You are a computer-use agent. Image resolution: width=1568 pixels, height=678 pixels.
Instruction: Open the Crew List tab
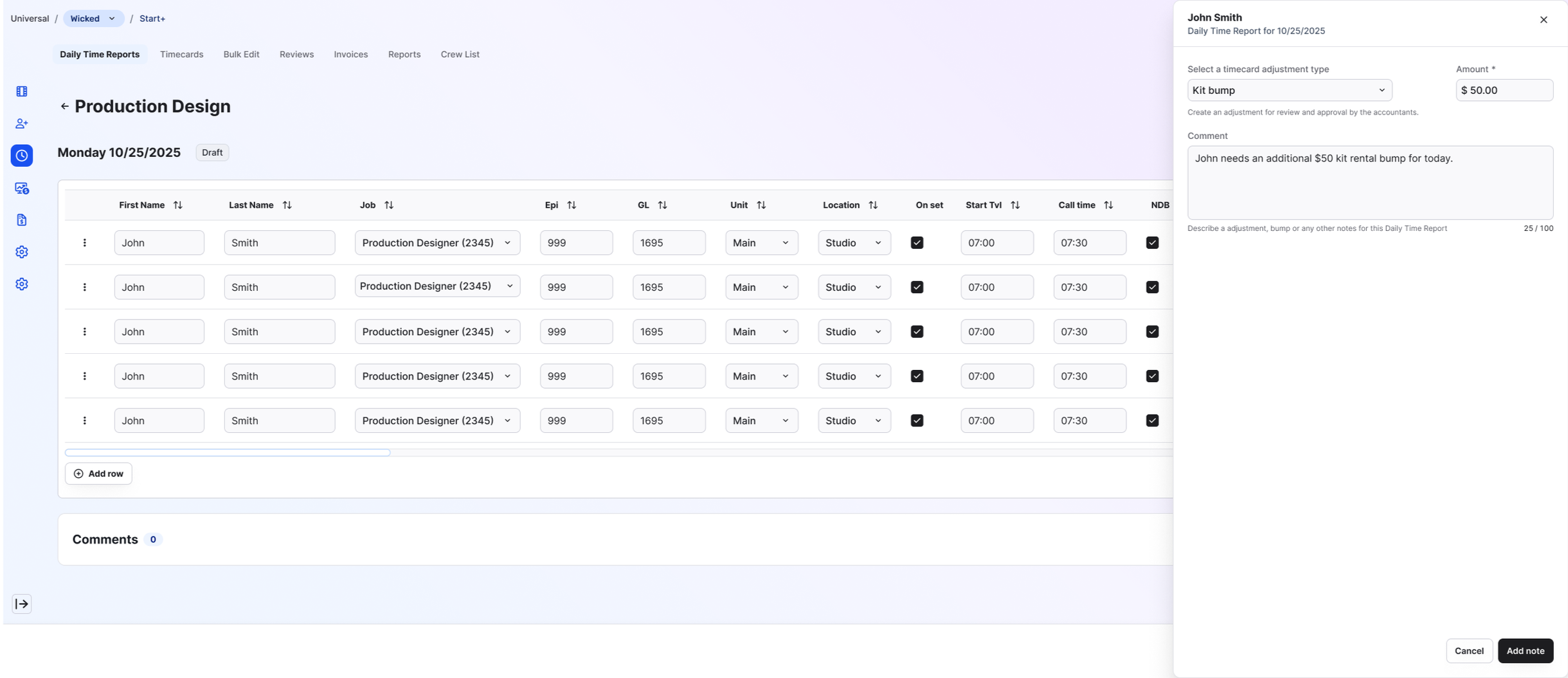(x=459, y=54)
